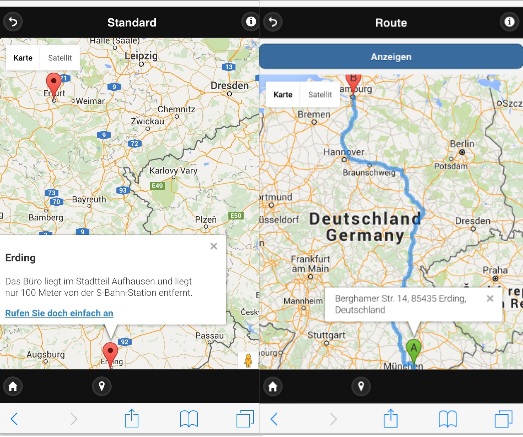523x437 pixels.
Task: Switch Standard map to Satellit view
Action: click(x=60, y=58)
